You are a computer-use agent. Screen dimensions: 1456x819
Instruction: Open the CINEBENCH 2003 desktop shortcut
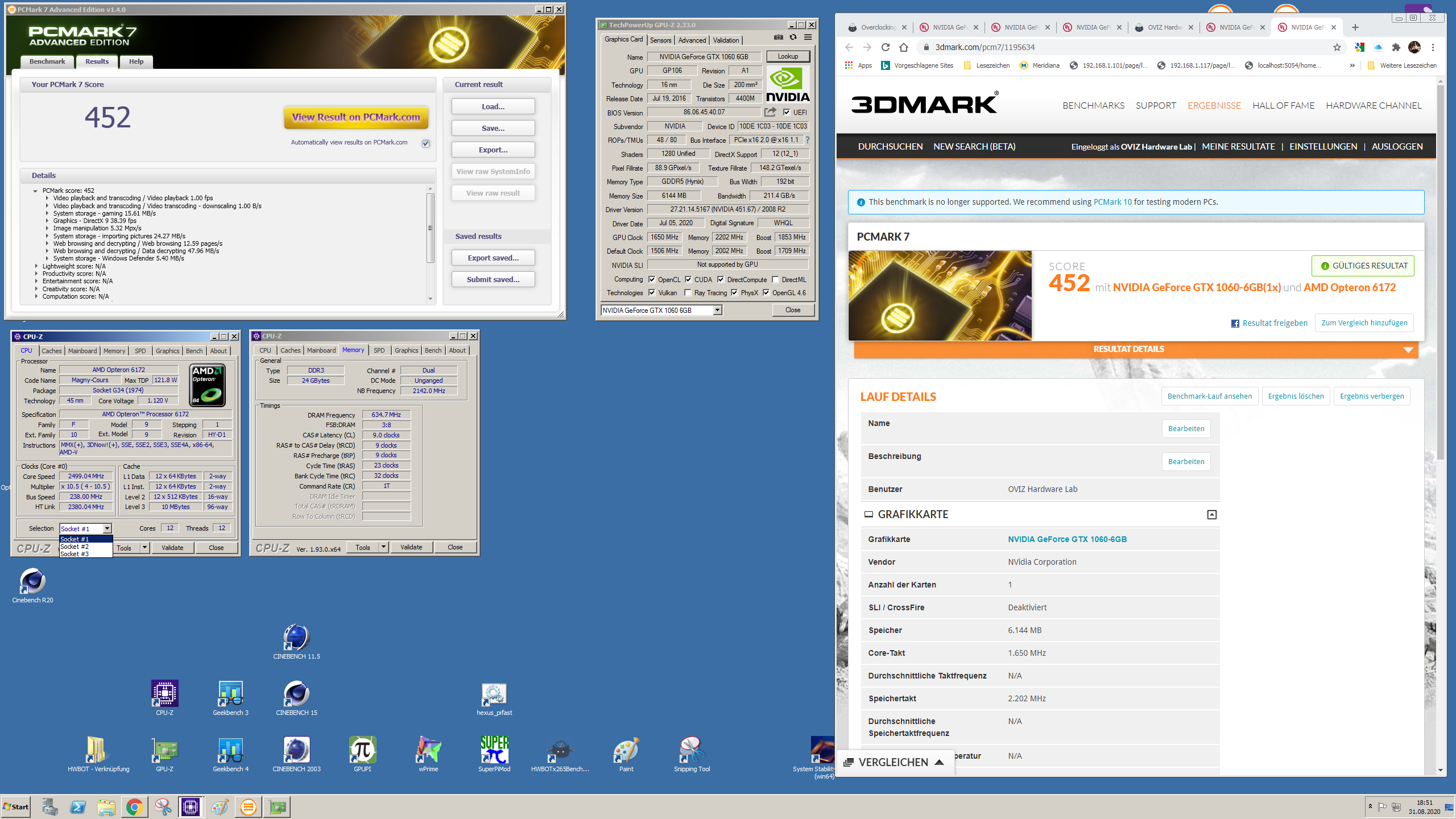(296, 754)
